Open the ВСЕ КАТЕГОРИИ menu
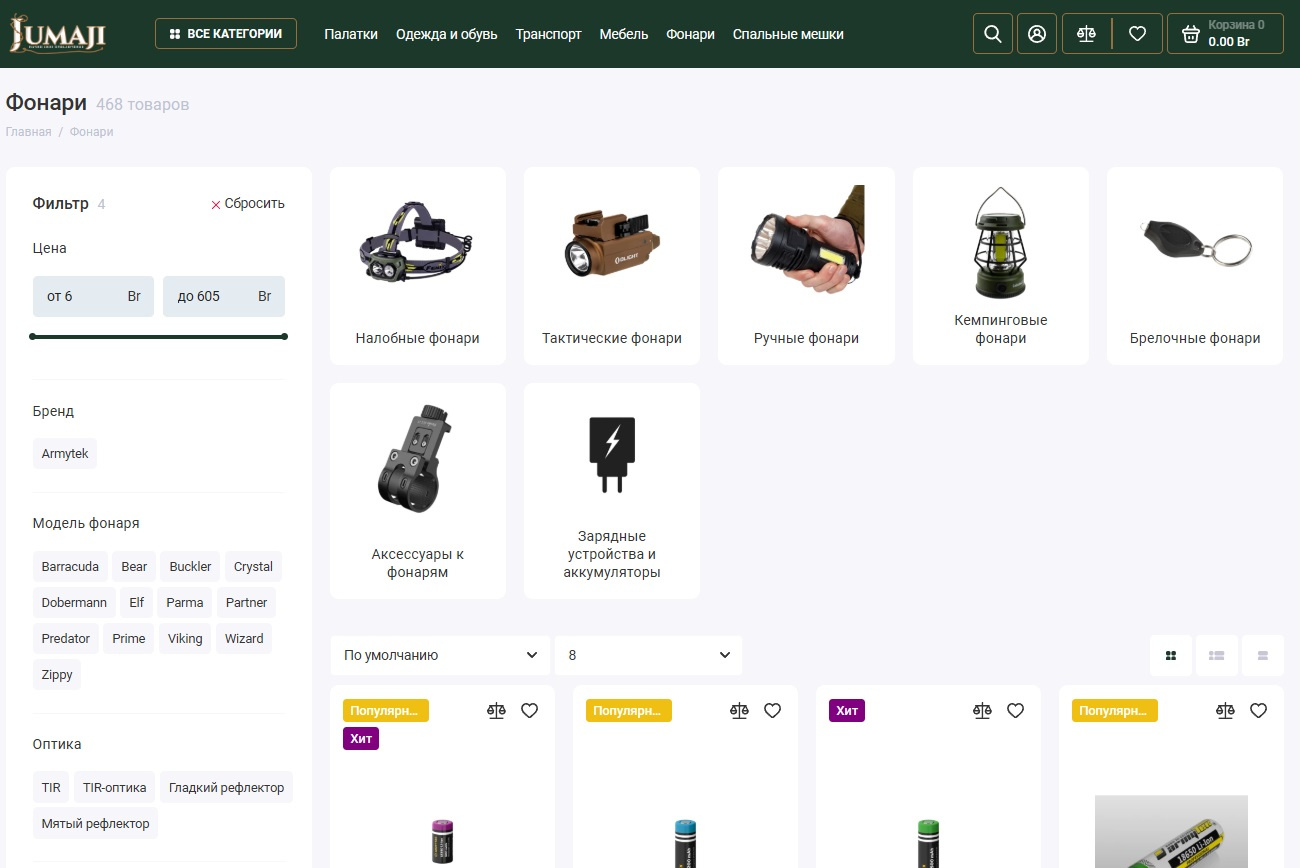The width and height of the screenshot is (1300, 868). pyautogui.click(x=226, y=34)
